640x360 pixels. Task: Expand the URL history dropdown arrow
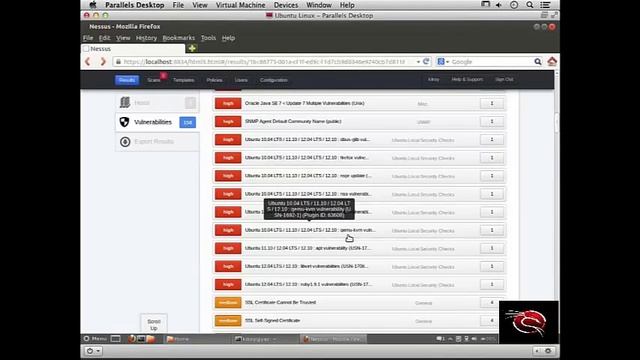[418, 62]
